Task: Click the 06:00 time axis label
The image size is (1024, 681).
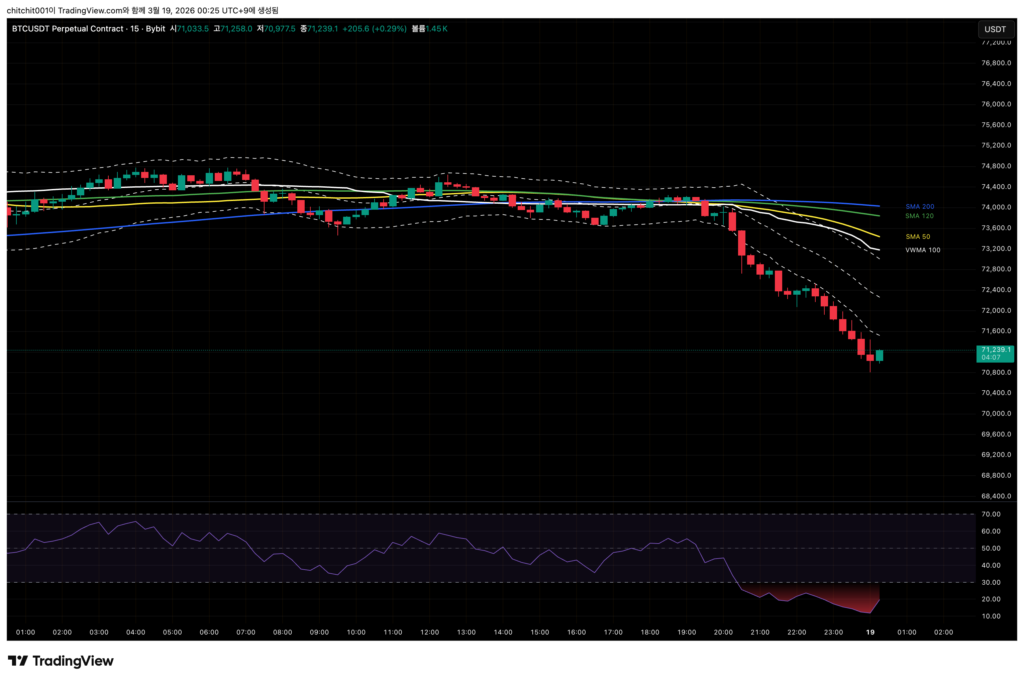Action: click(x=209, y=632)
